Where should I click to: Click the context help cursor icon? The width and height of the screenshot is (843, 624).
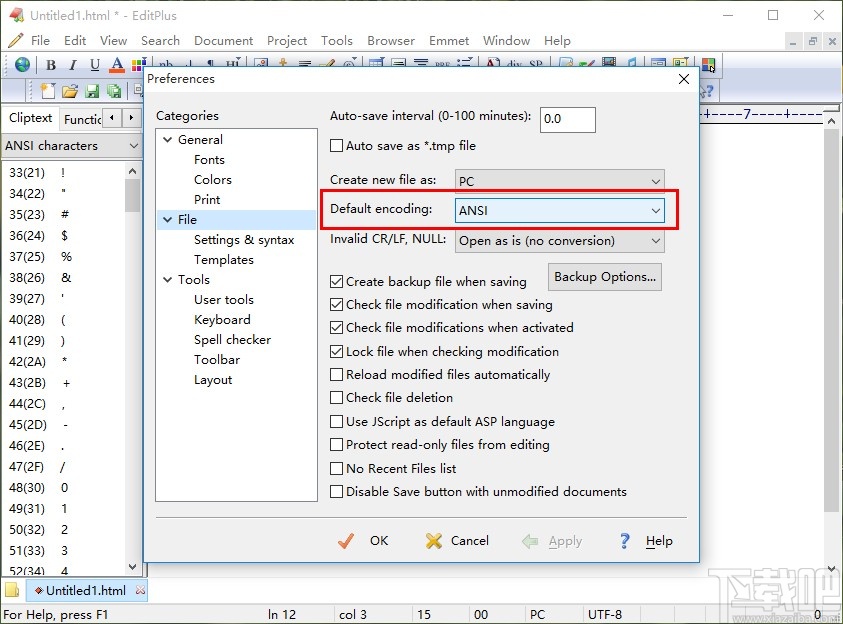(707, 91)
